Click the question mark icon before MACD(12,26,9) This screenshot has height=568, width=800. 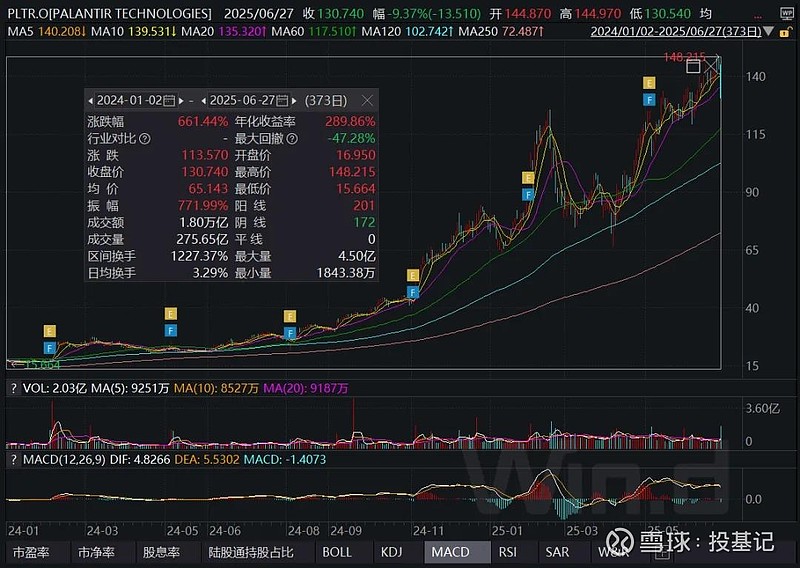coord(13,459)
